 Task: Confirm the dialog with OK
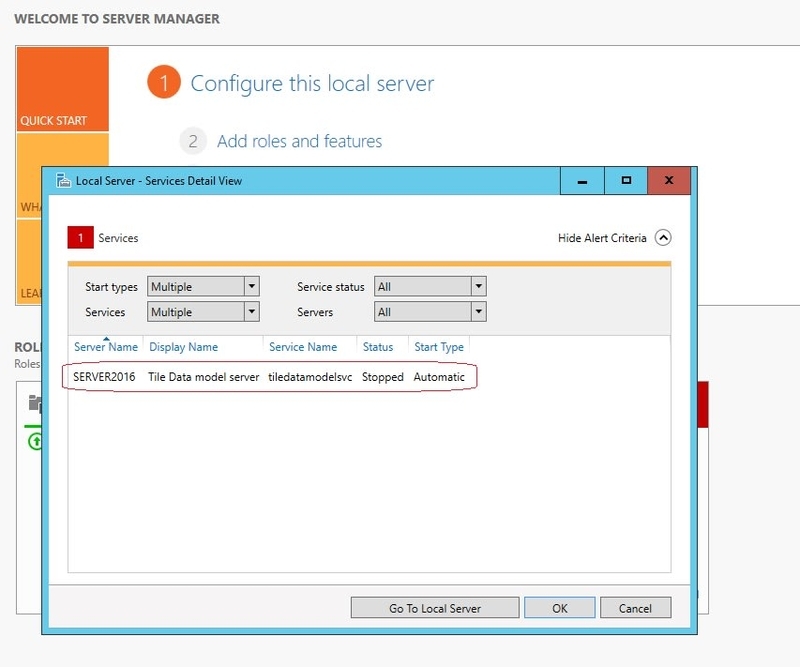pyautogui.click(x=559, y=607)
